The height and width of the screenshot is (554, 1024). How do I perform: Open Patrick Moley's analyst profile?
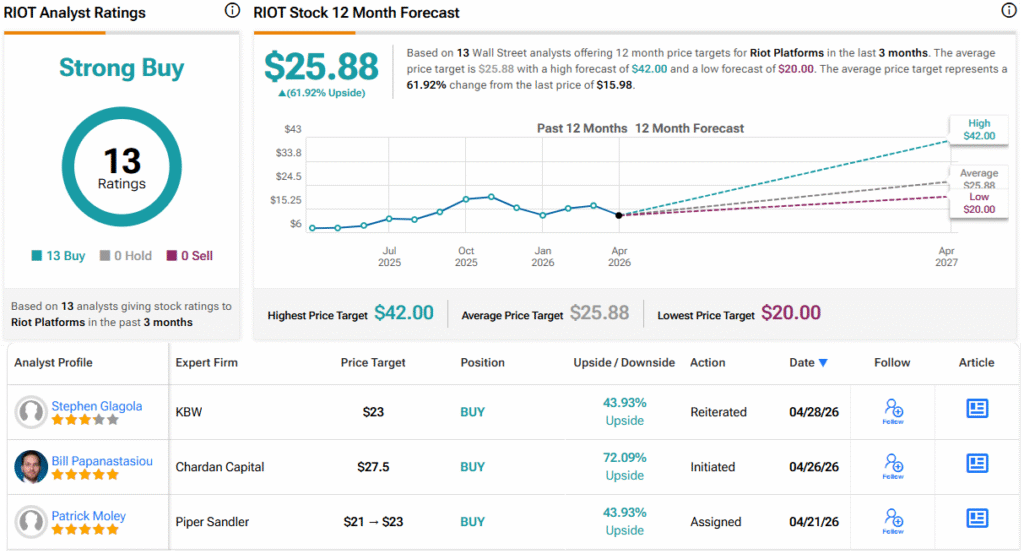click(x=89, y=516)
